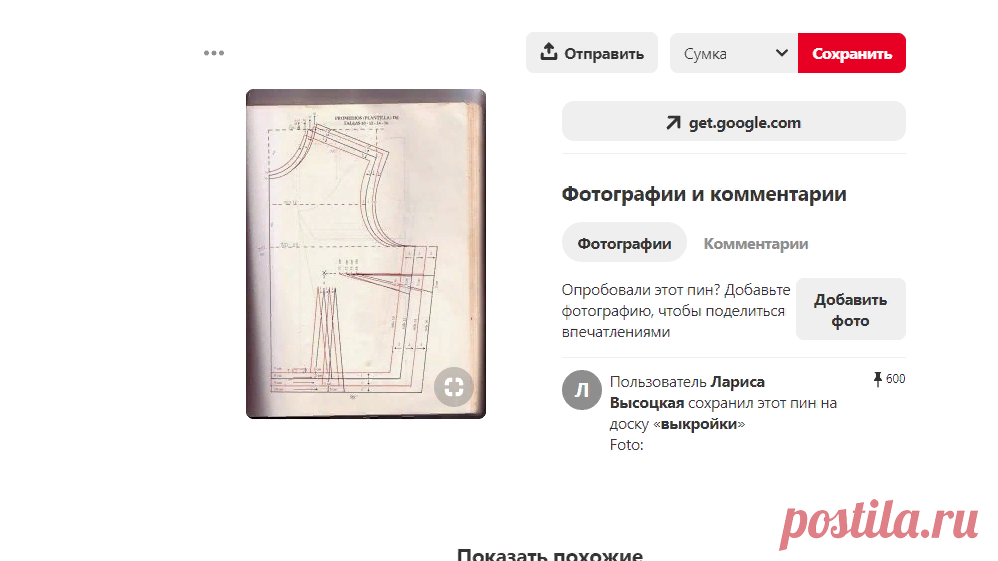Click the share arrow icon in Отправить
The height and width of the screenshot is (561, 998).
point(548,53)
